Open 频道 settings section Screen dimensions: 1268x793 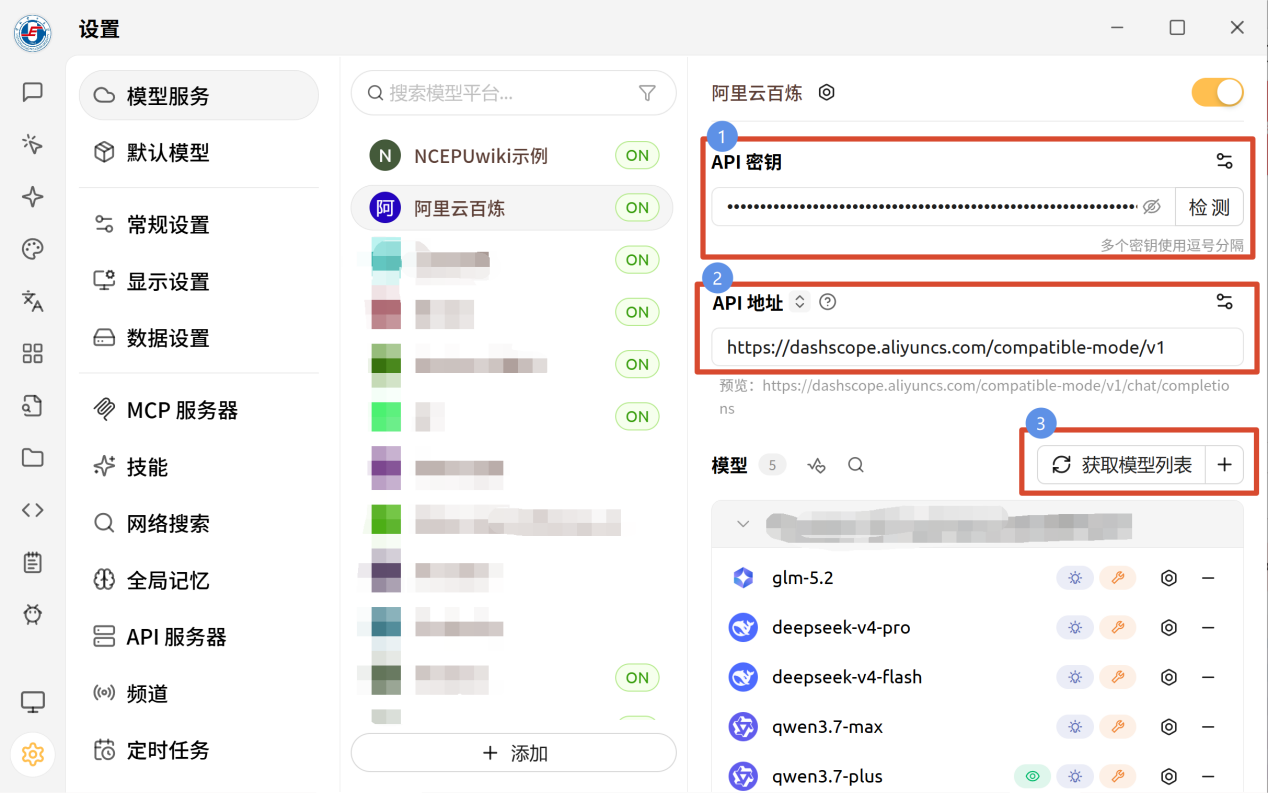pos(199,693)
